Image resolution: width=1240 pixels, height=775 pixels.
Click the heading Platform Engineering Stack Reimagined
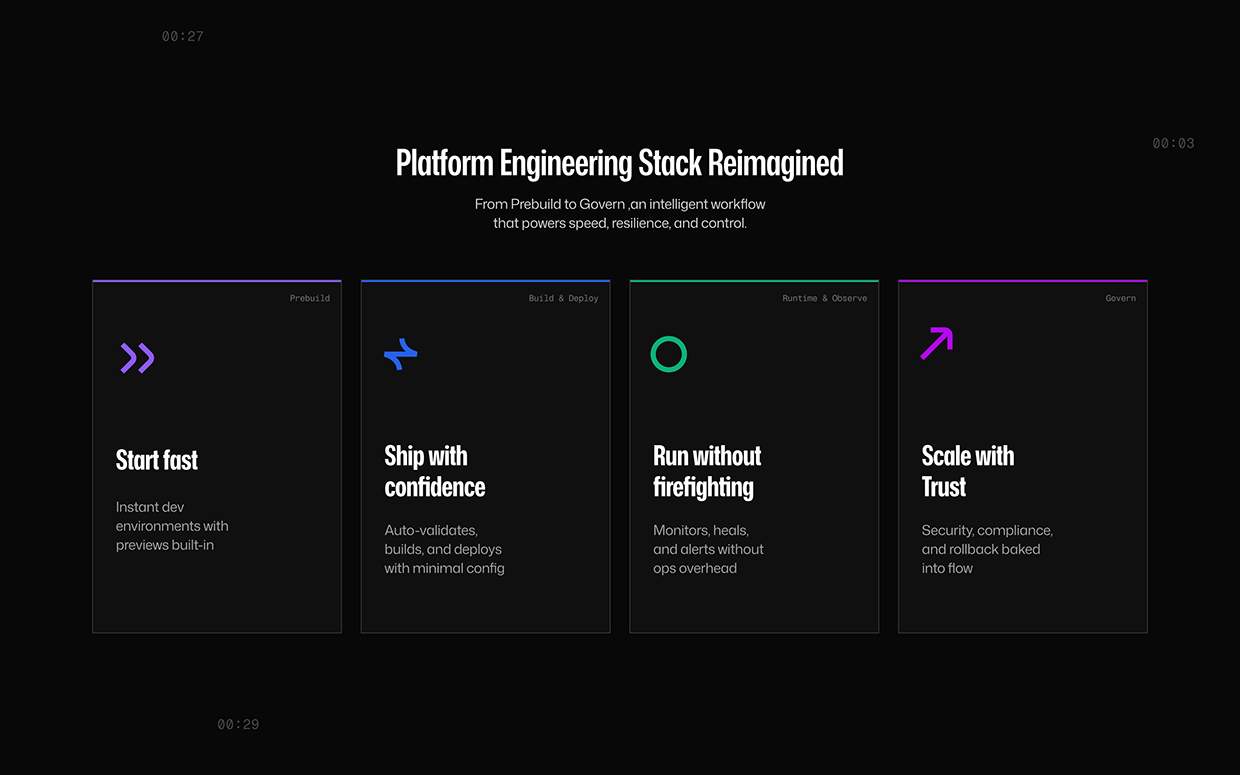point(619,162)
